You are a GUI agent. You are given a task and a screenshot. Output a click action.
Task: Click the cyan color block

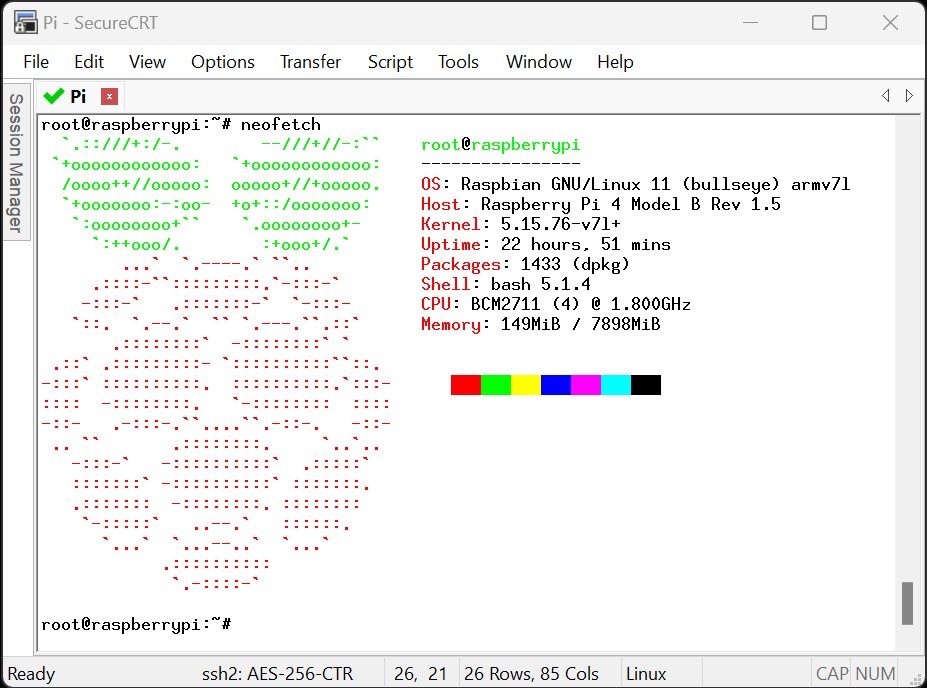coord(616,385)
